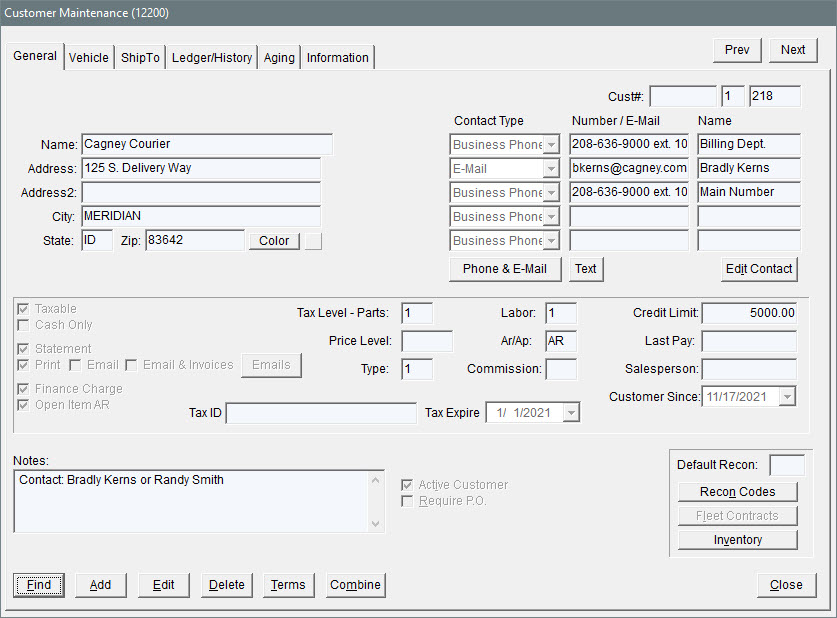Screen dimensions: 837x618
Task: Pick the color swatch beside Color button
Action: [x=313, y=241]
